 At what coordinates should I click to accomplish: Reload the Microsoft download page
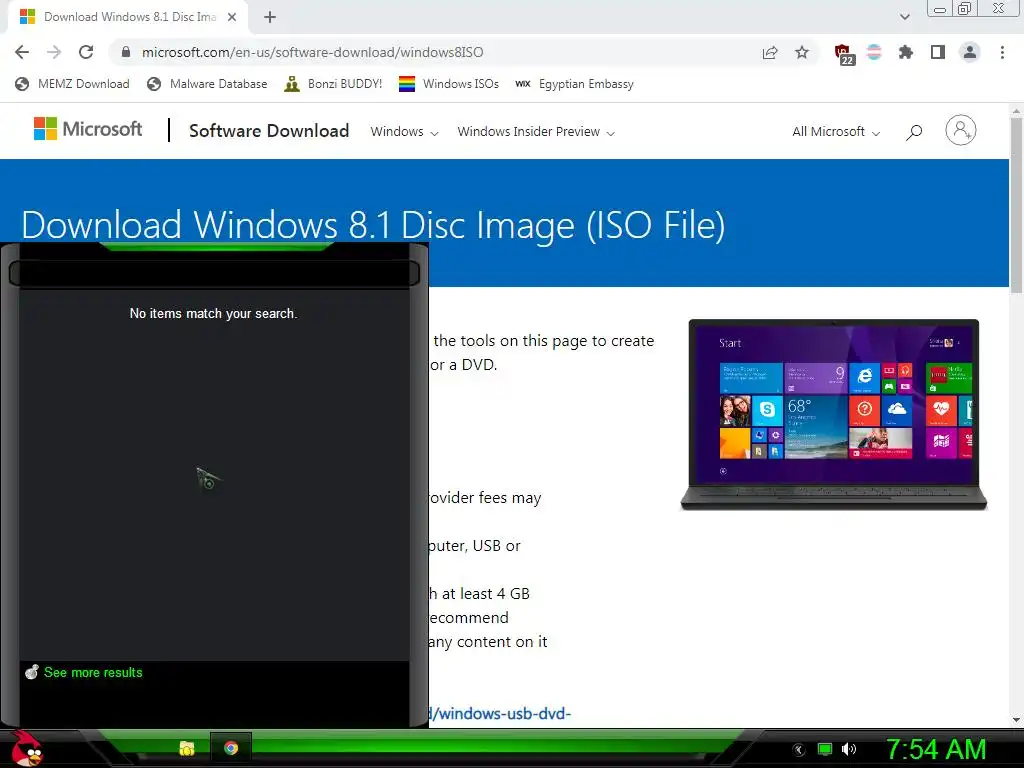(x=86, y=52)
